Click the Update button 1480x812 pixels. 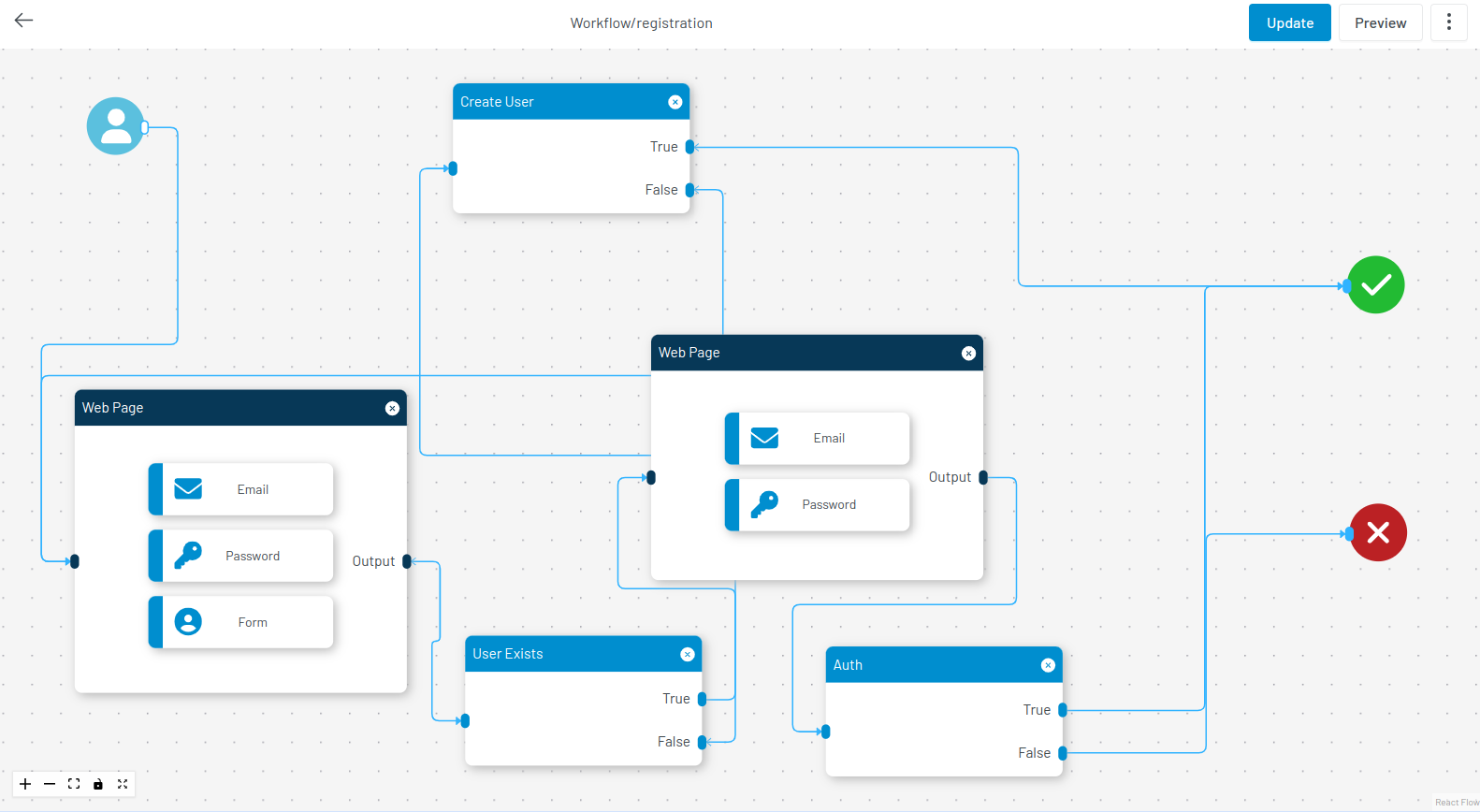[x=1289, y=22]
